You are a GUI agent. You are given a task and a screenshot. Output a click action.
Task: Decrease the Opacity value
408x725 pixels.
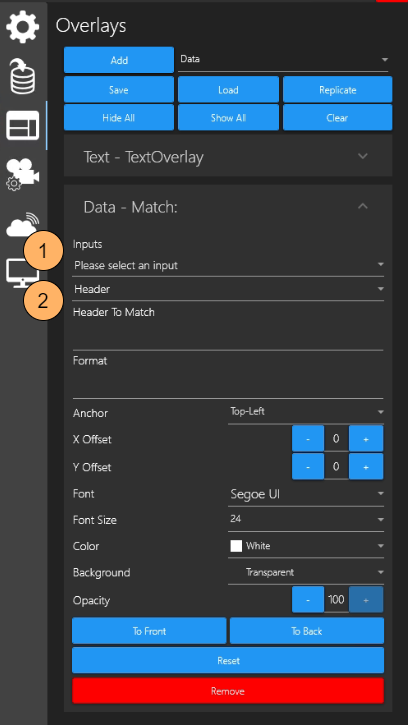pyautogui.click(x=308, y=600)
